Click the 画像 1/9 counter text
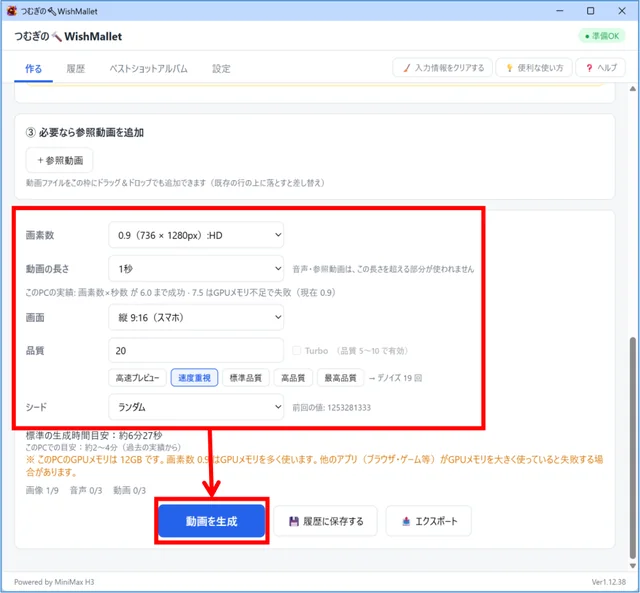 [x=42, y=490]
